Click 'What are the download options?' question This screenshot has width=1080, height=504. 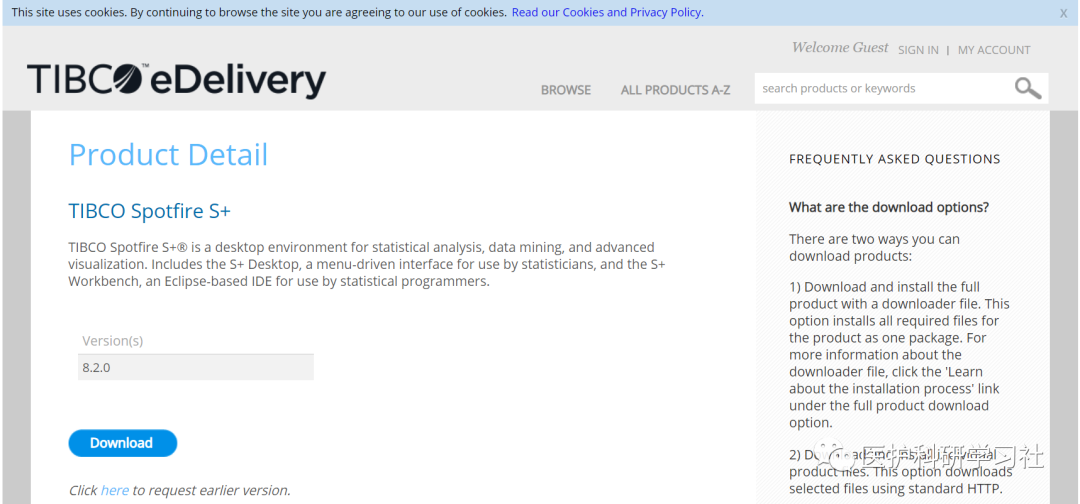click(889, 207)
